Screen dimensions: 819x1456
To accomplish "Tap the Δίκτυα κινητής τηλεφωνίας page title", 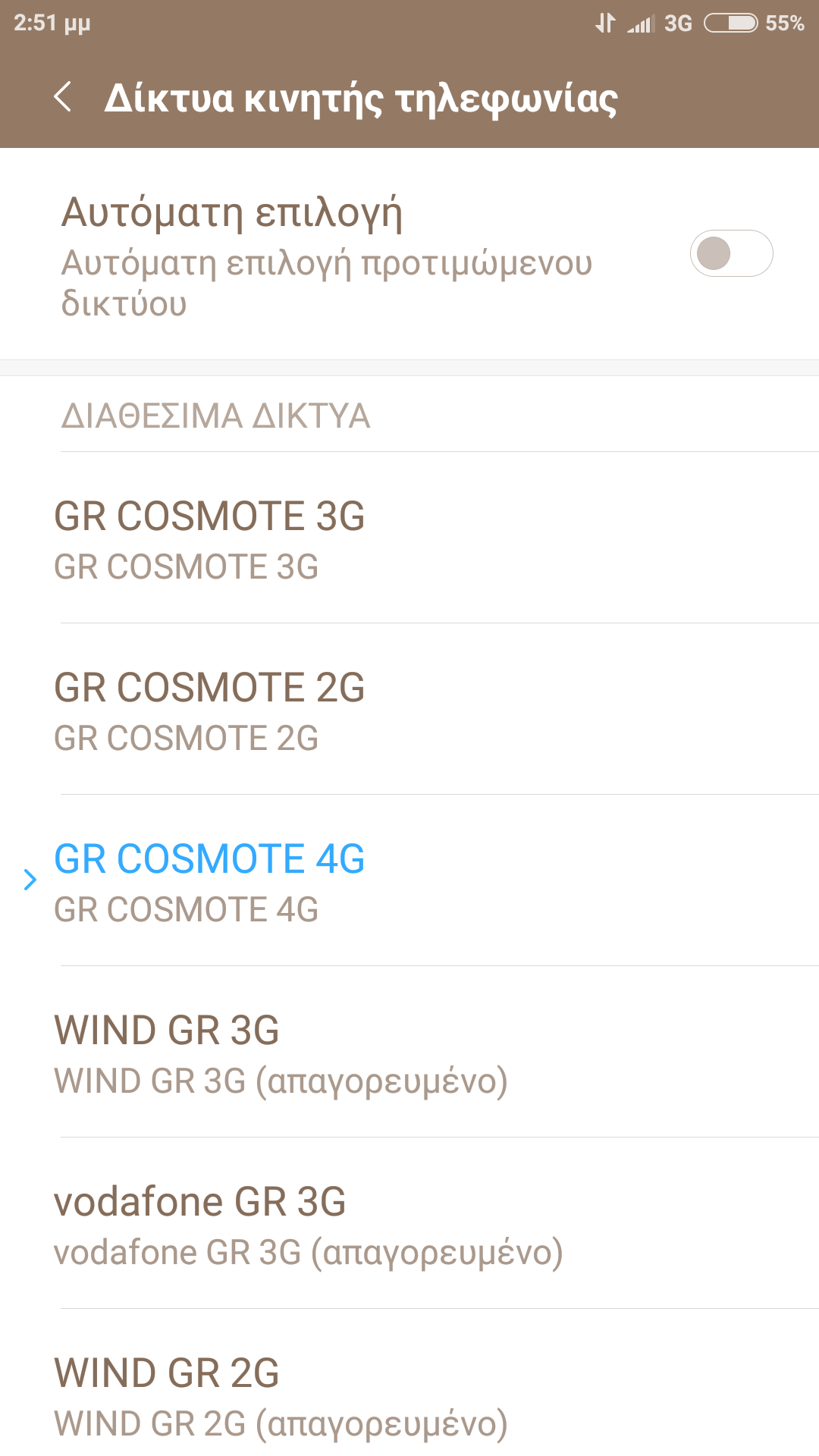I will [361, 99].
